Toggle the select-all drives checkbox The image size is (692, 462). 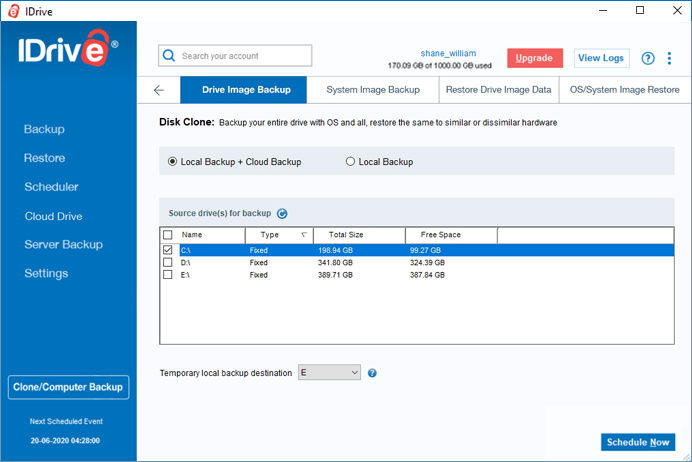coord(168,235)
